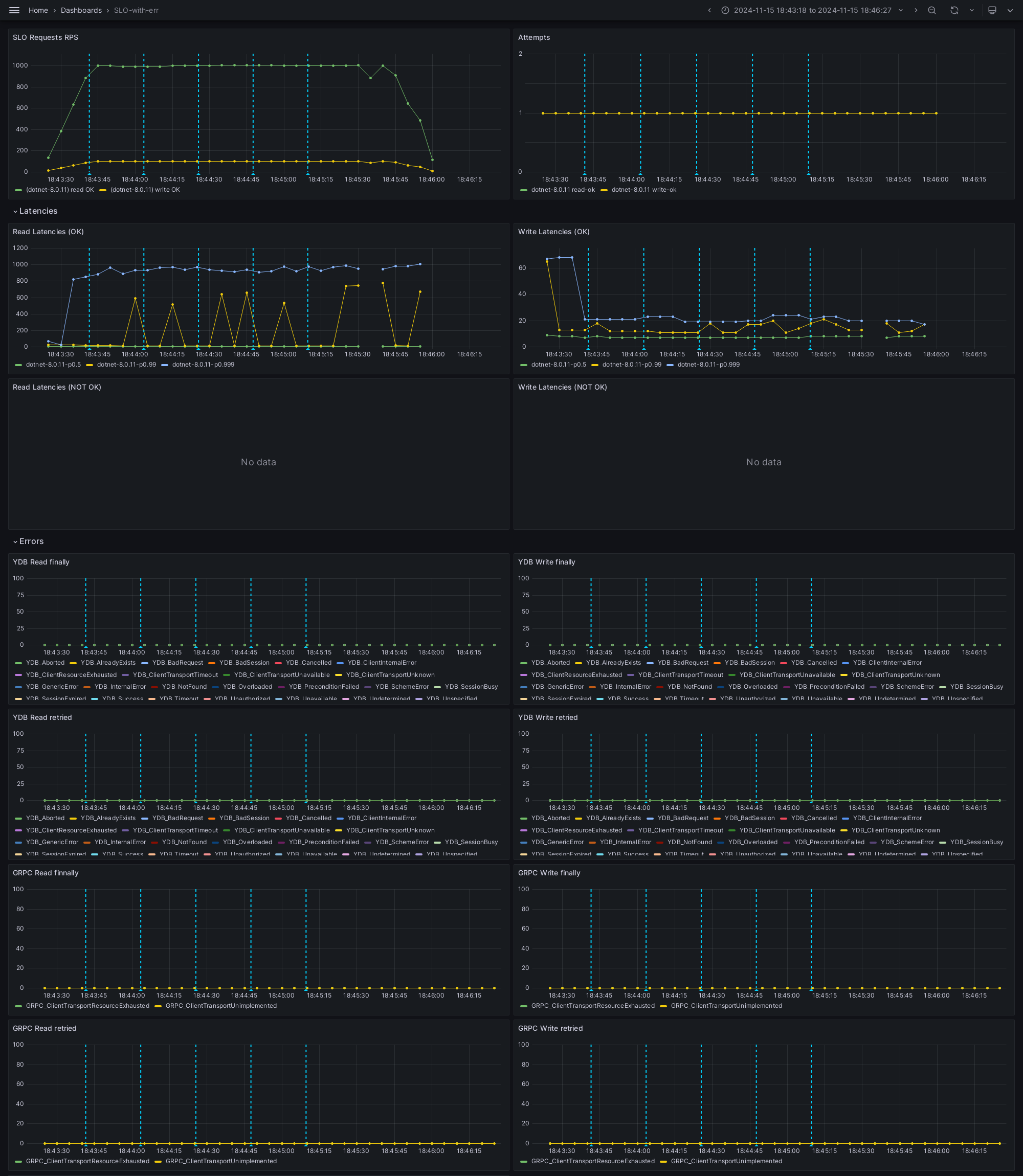Open the Write Latencies (NOT OK) panel title
The width and height of the screenshot is (1023, 1176).
click(562, 388)
